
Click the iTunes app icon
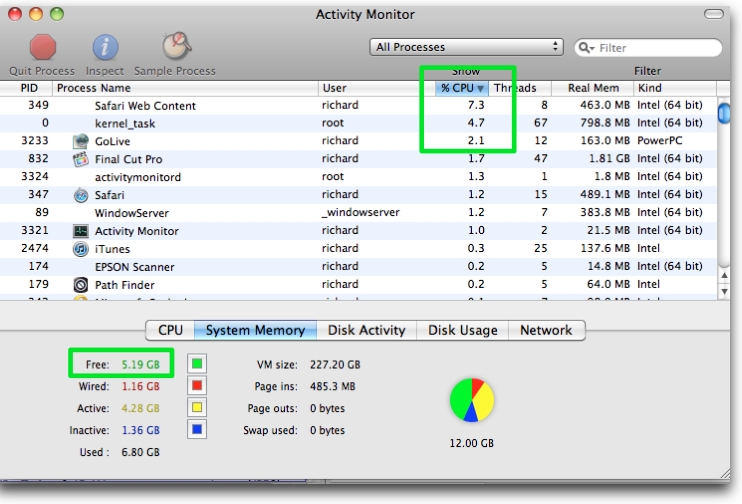coord(81,249)
